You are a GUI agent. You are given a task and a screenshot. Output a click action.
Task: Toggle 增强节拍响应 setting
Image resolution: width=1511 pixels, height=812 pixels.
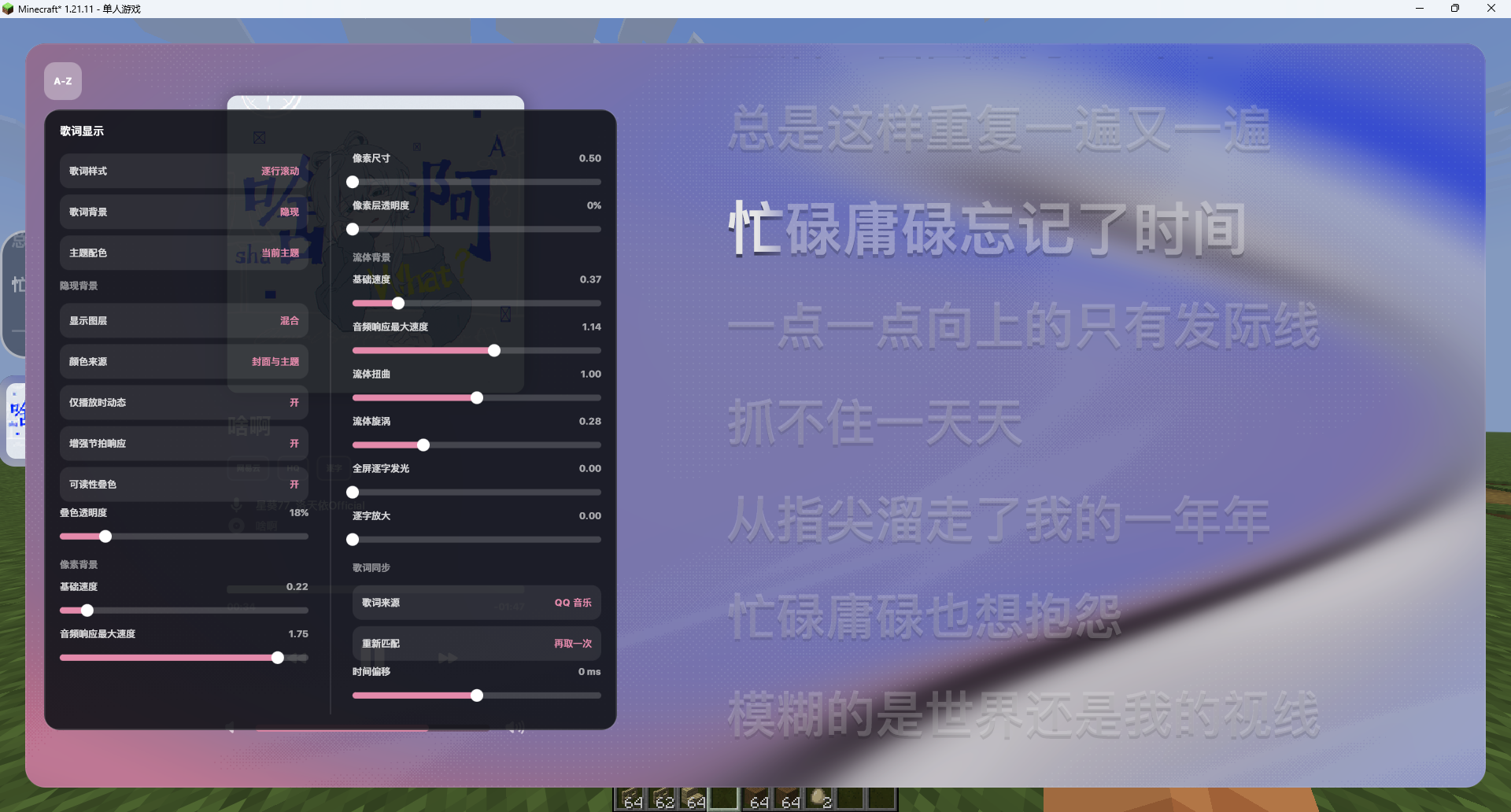pyautogui.click(x=184, y=443)
